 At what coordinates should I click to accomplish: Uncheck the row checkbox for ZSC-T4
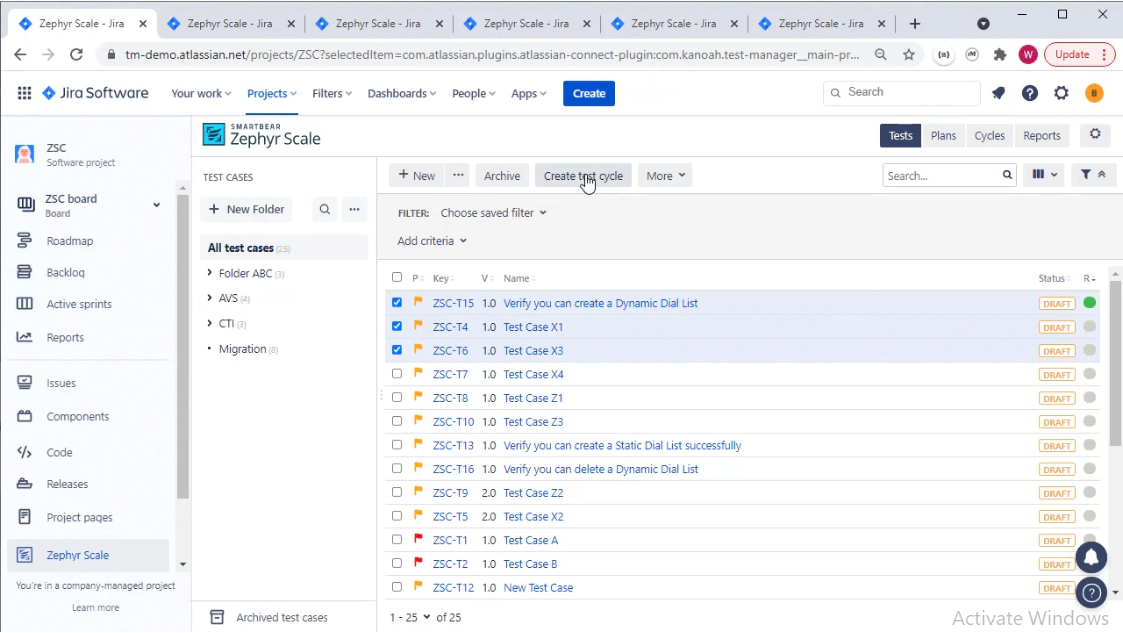point(397,327)
